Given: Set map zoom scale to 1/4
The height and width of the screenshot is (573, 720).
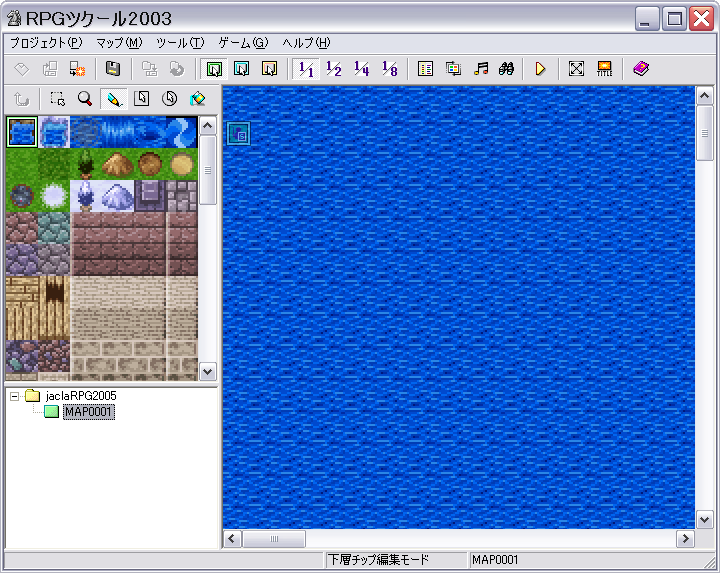Looking at the screenshot, I should click(362, 69).
